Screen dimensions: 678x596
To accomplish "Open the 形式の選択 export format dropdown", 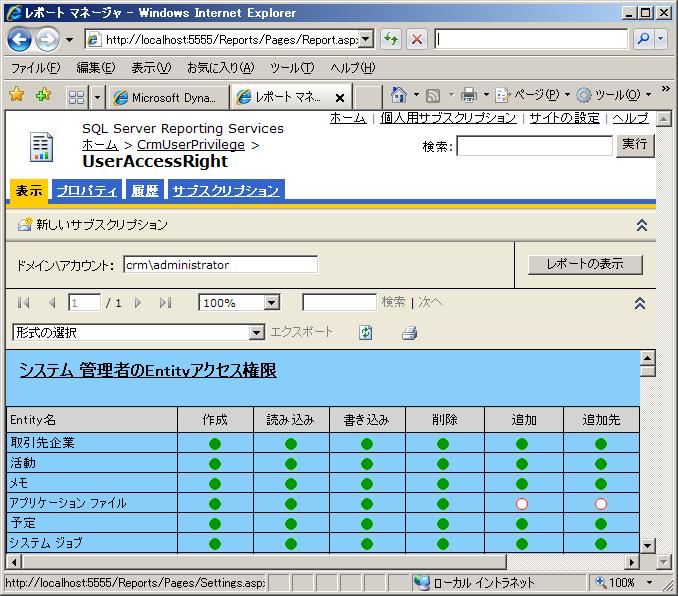I will click(257, 332).
